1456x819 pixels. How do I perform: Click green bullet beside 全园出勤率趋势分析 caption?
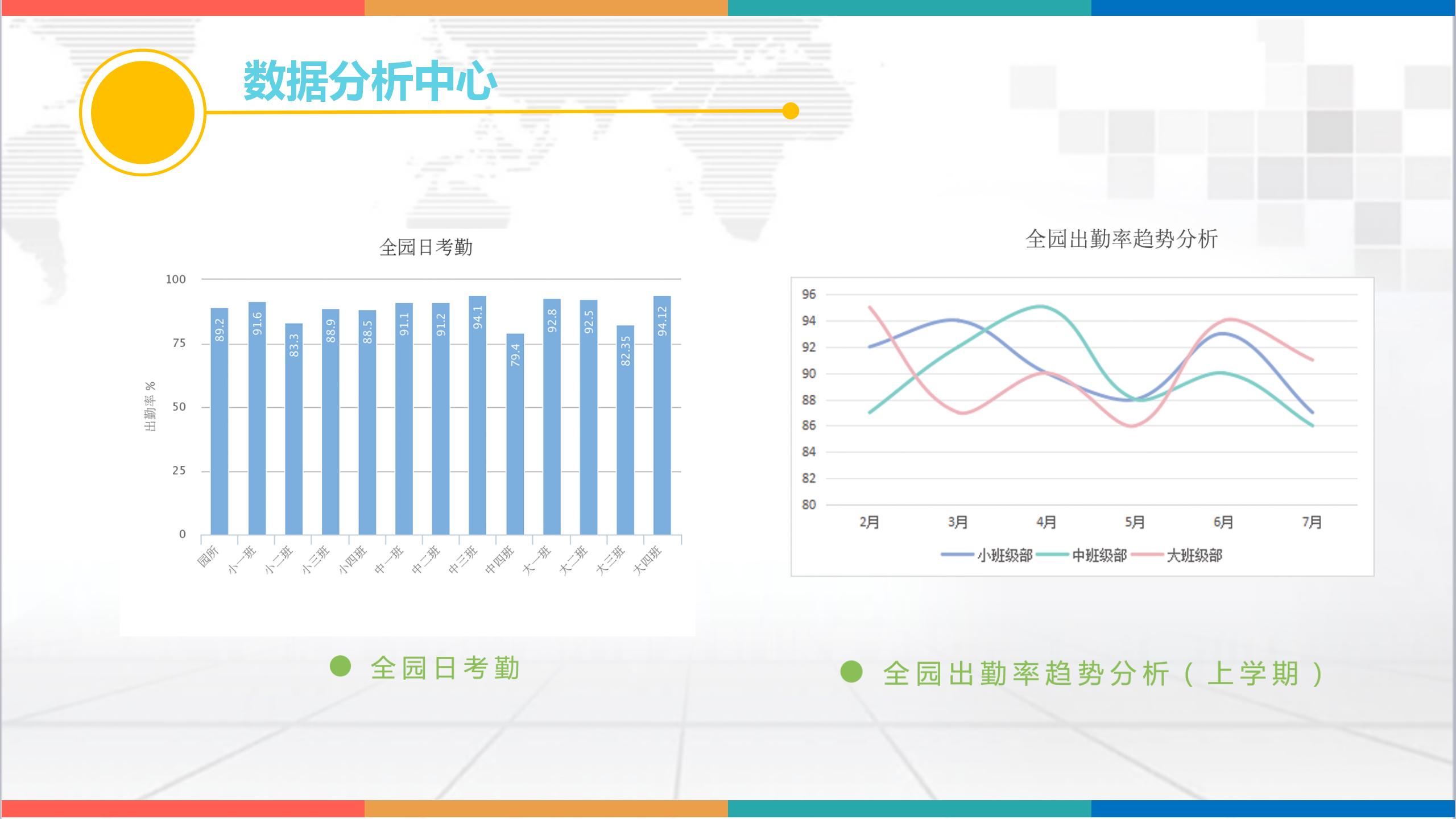pos(851,671)
